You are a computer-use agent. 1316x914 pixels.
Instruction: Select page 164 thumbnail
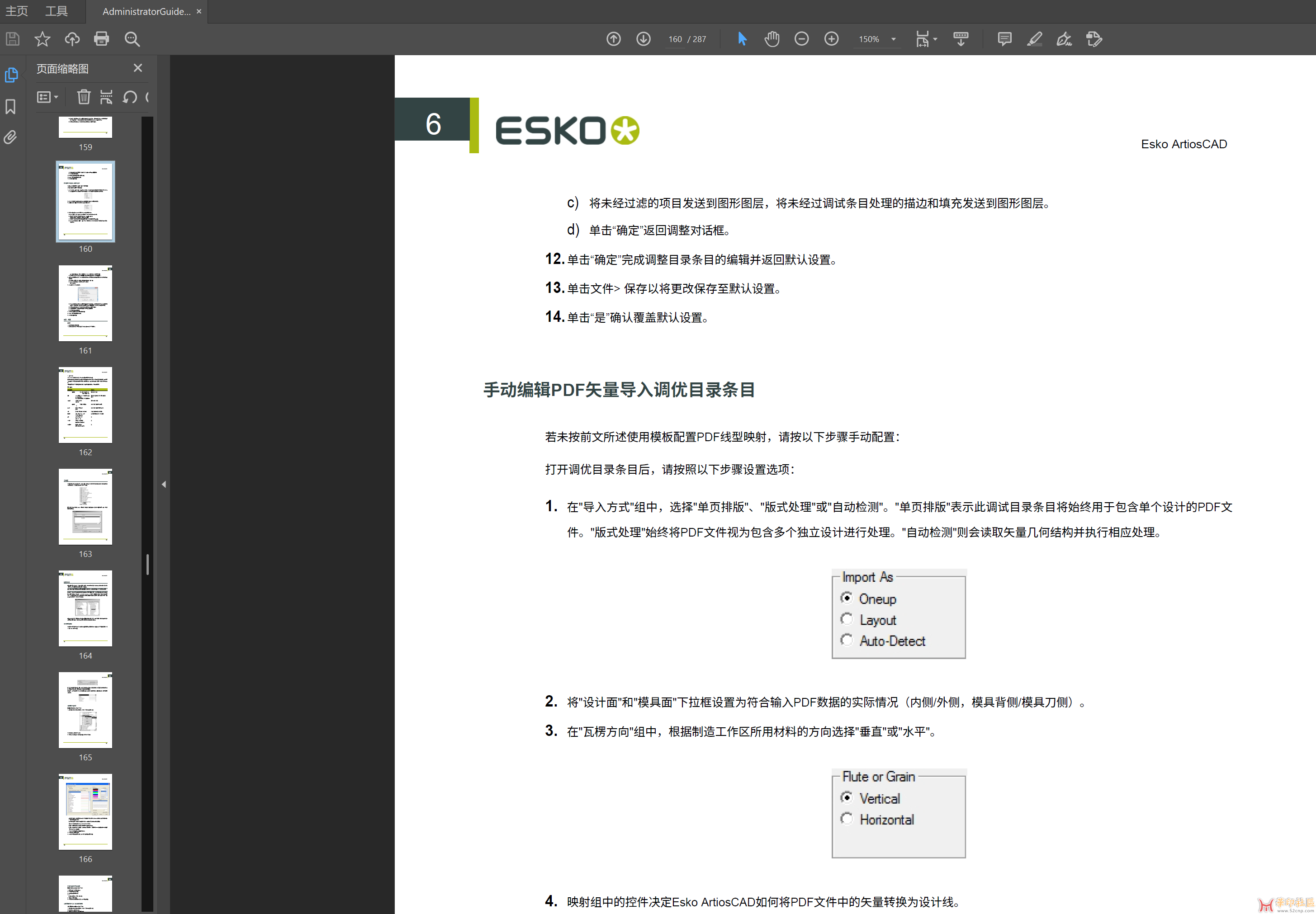(85, 608)
